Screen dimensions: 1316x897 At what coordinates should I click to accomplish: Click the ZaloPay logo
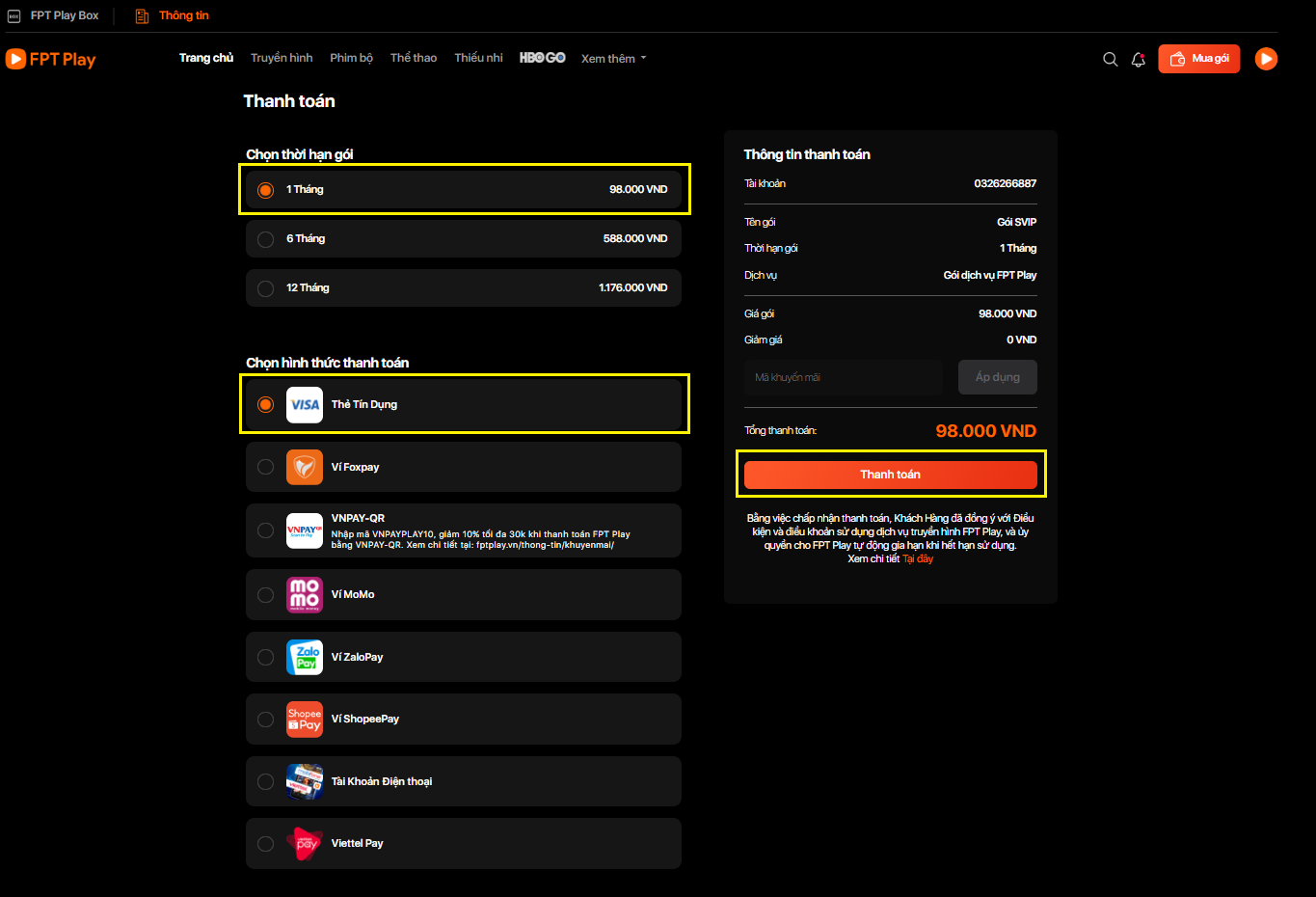coord(305,657)
